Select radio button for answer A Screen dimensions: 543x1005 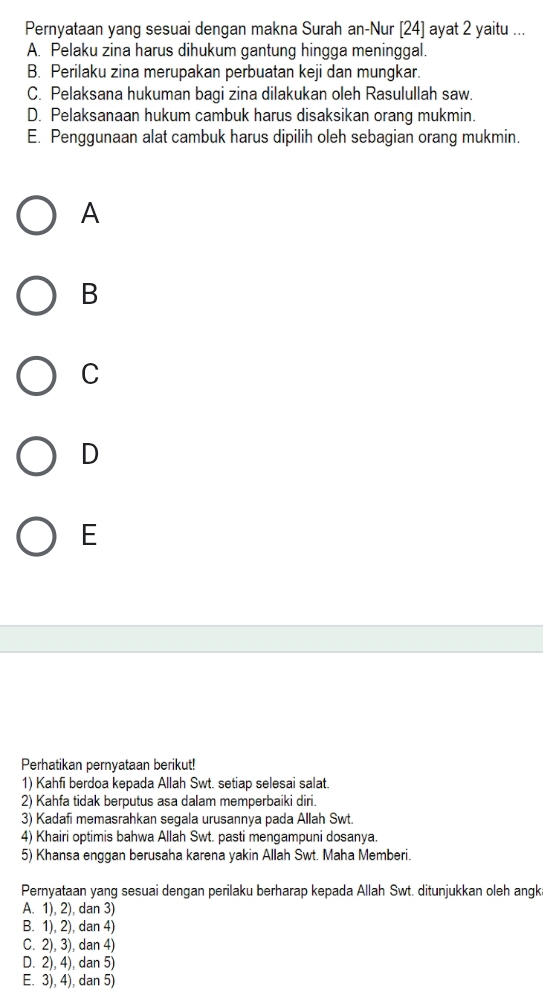36,215
